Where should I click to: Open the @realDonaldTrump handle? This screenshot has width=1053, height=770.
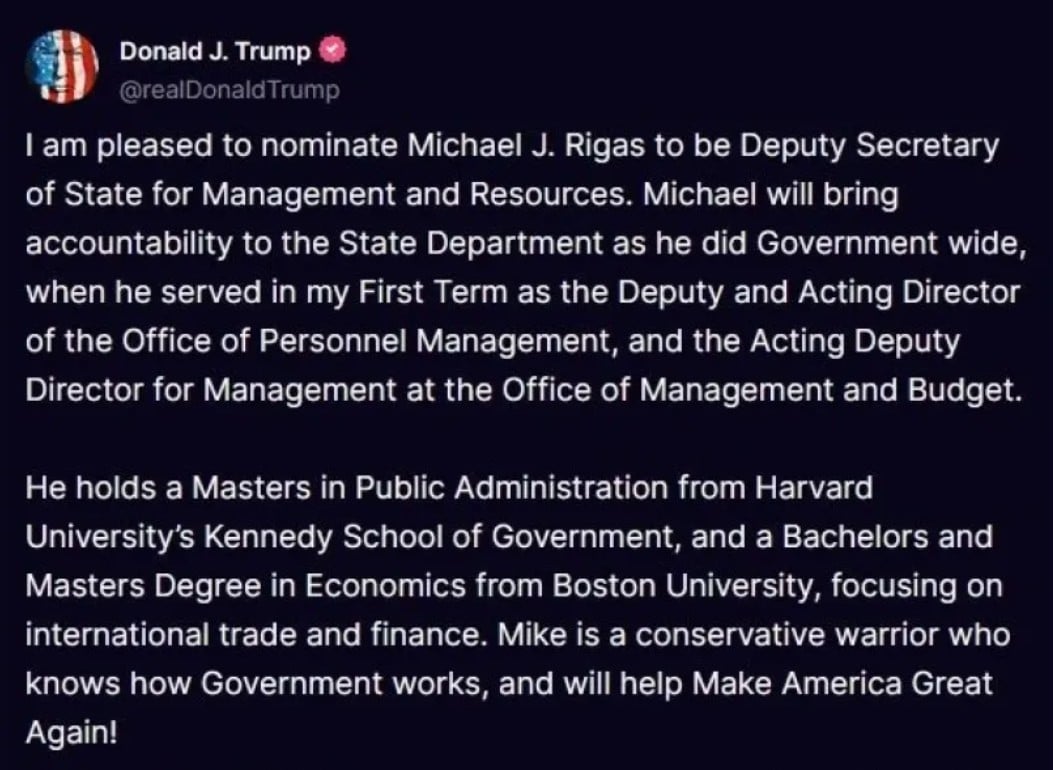[x=229, y=90]
